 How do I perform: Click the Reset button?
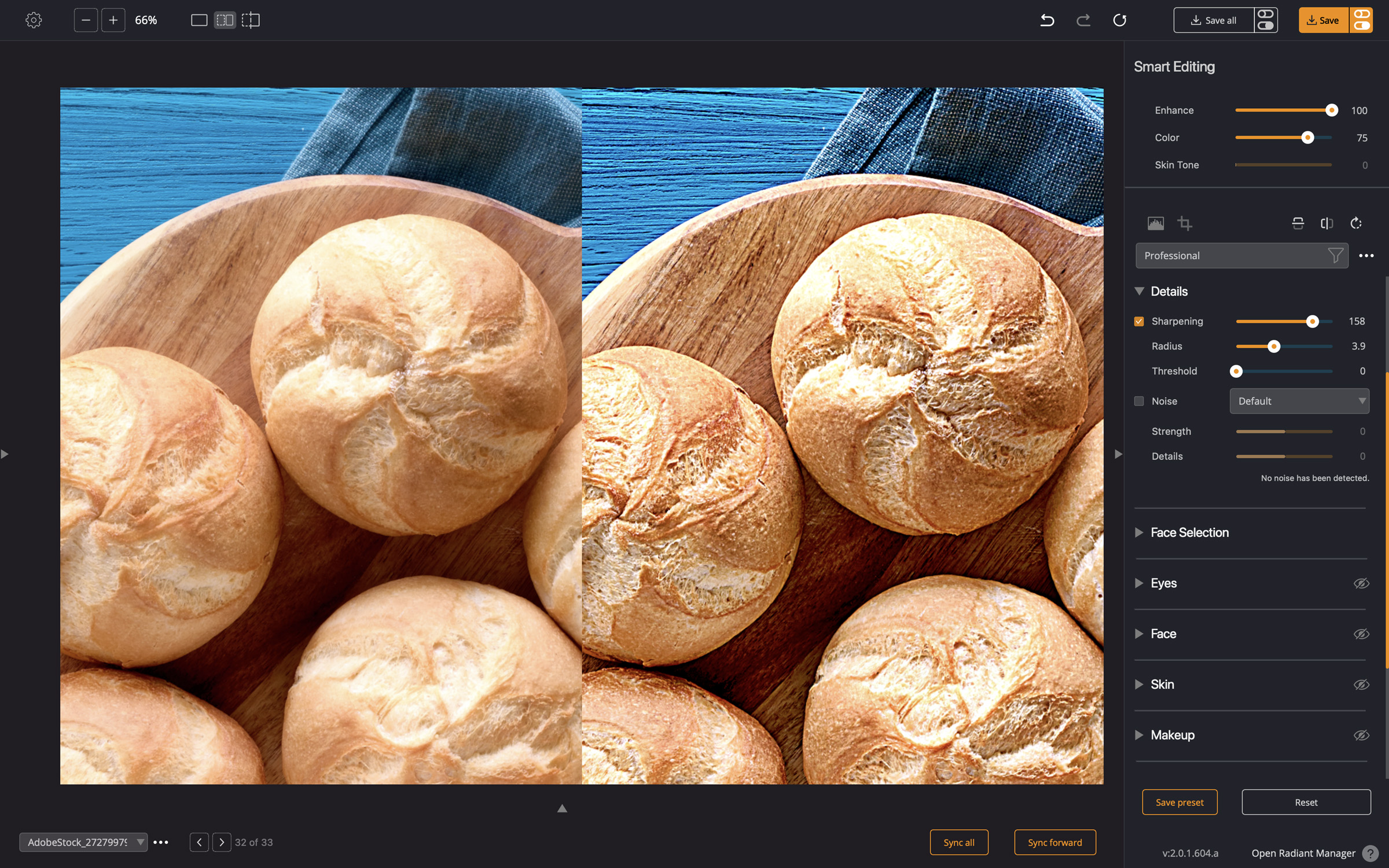[1306, 803]
